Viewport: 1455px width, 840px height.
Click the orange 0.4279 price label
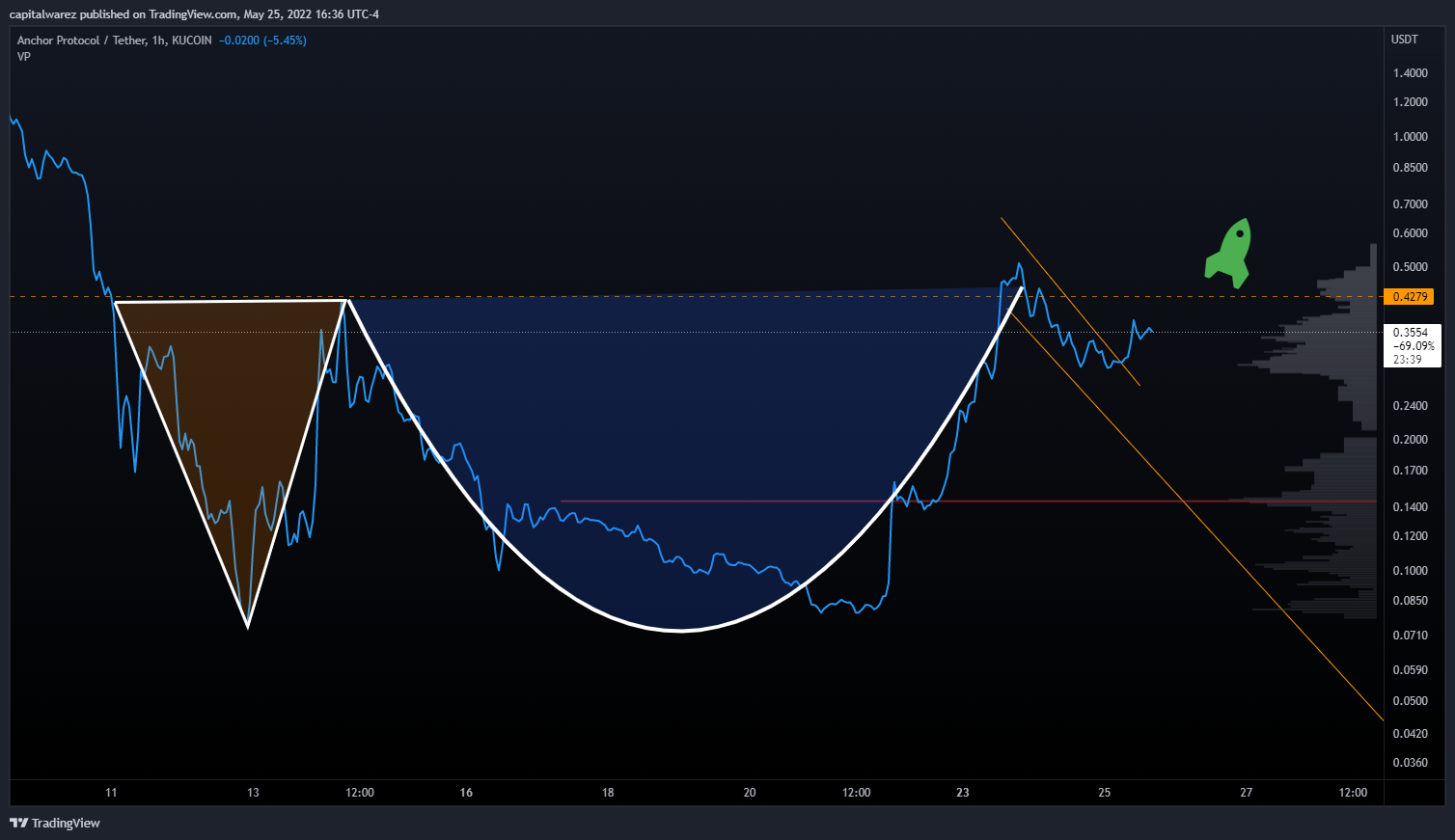pos(1411,296)
